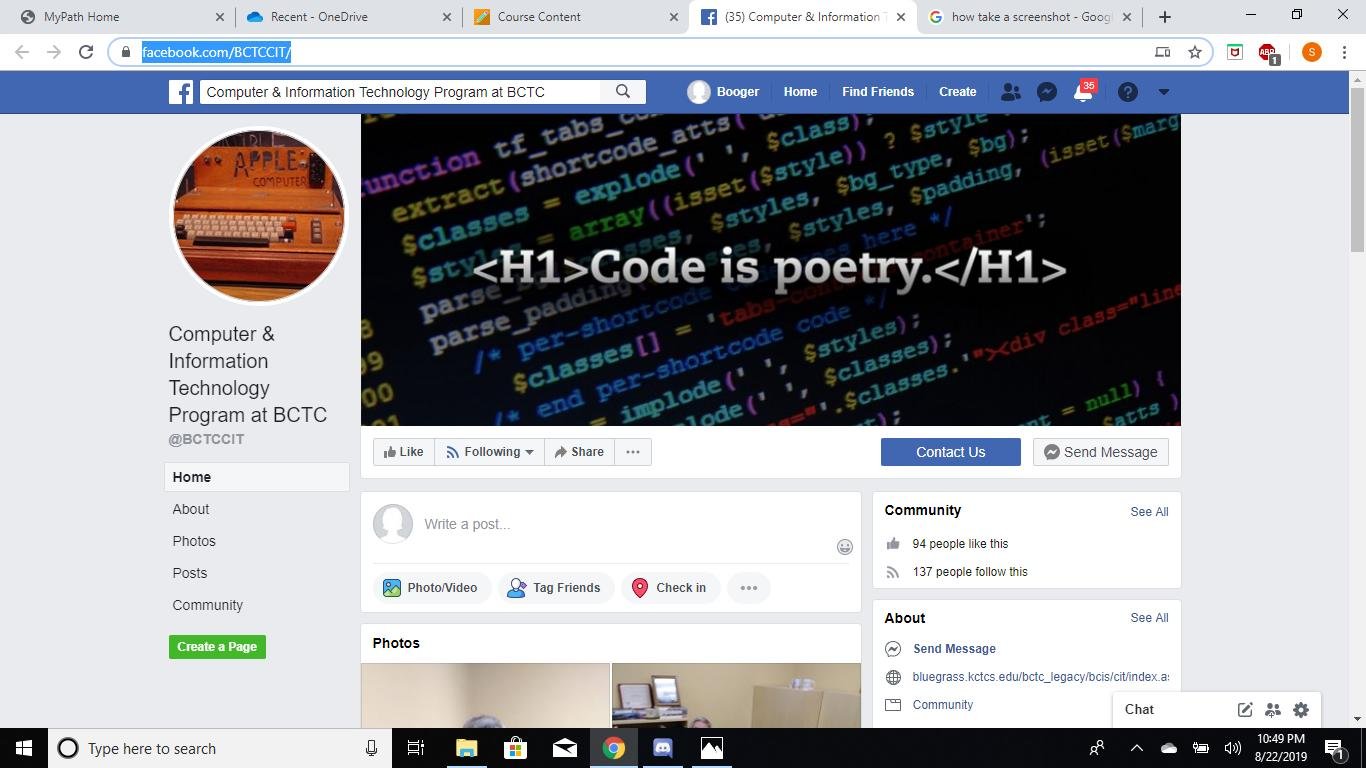Viewport: 1366px width, 768px height.
Task: Click the Apple computer profile picture
Action: click(259, 215)
